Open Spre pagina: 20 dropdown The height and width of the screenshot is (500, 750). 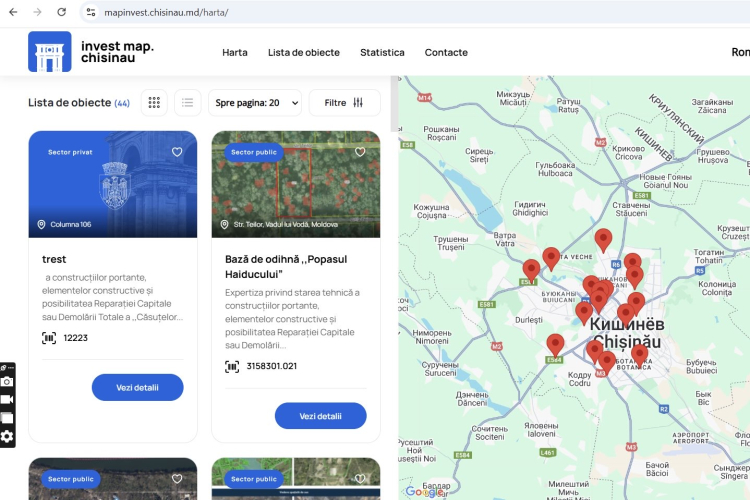point(255,102)
